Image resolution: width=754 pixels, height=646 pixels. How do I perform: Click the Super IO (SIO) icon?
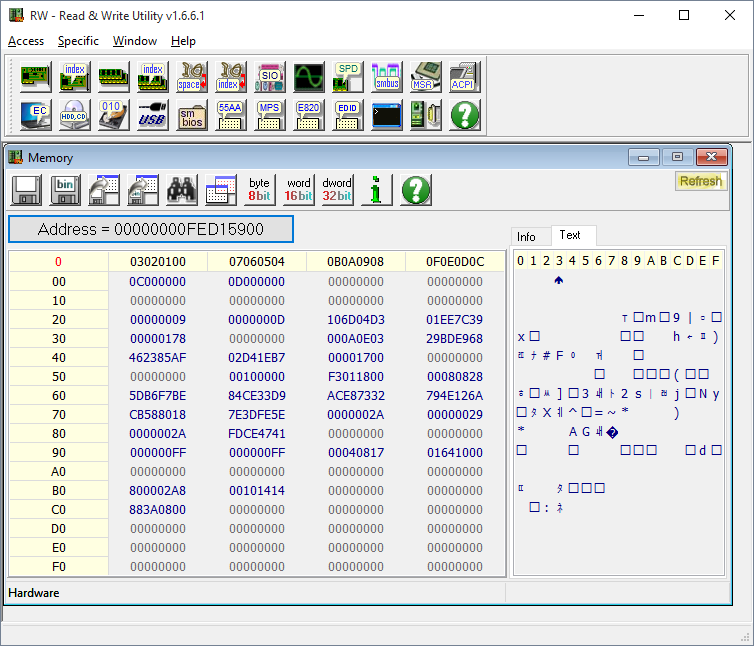(x=269, y=77)
